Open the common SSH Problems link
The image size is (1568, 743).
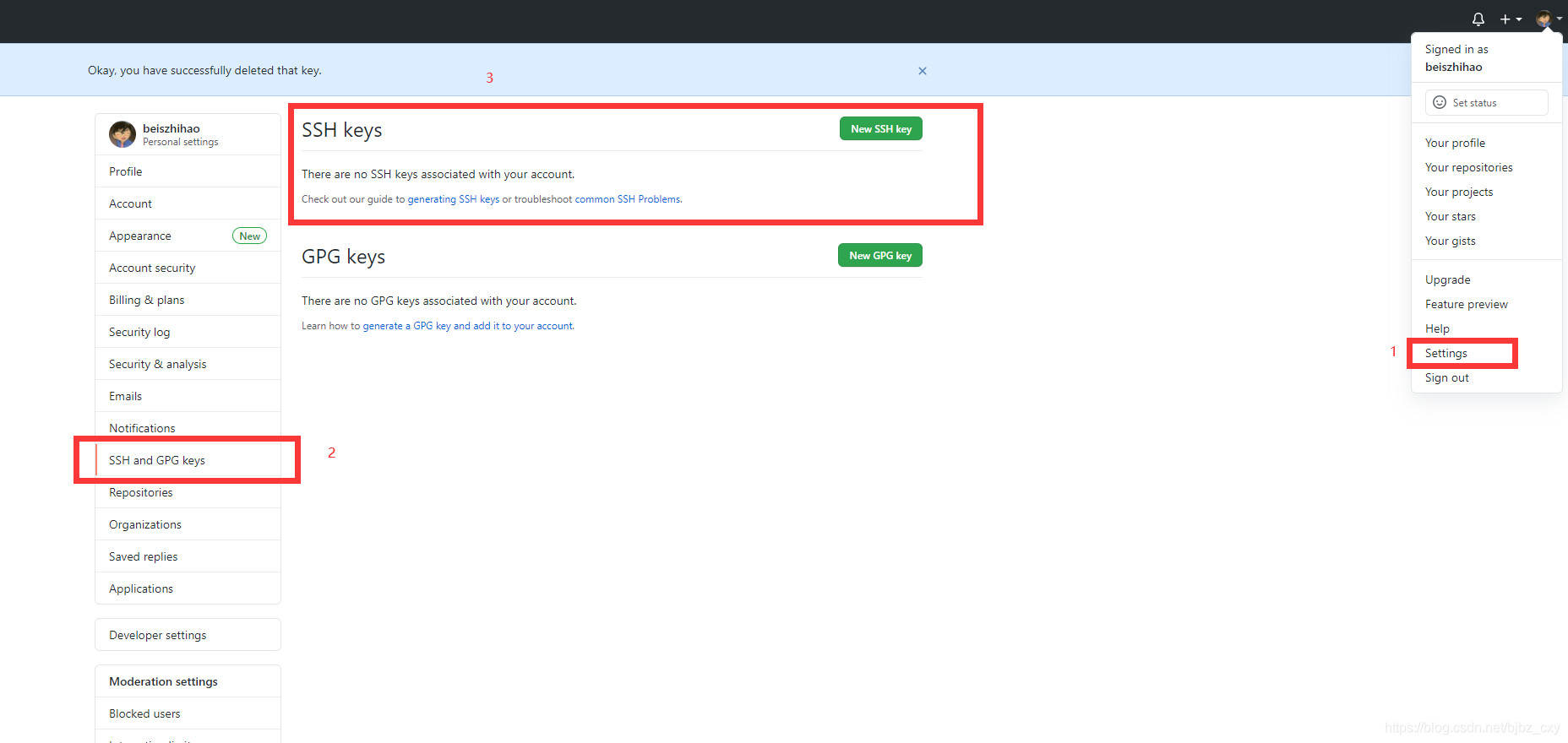[x=628, y=199]
